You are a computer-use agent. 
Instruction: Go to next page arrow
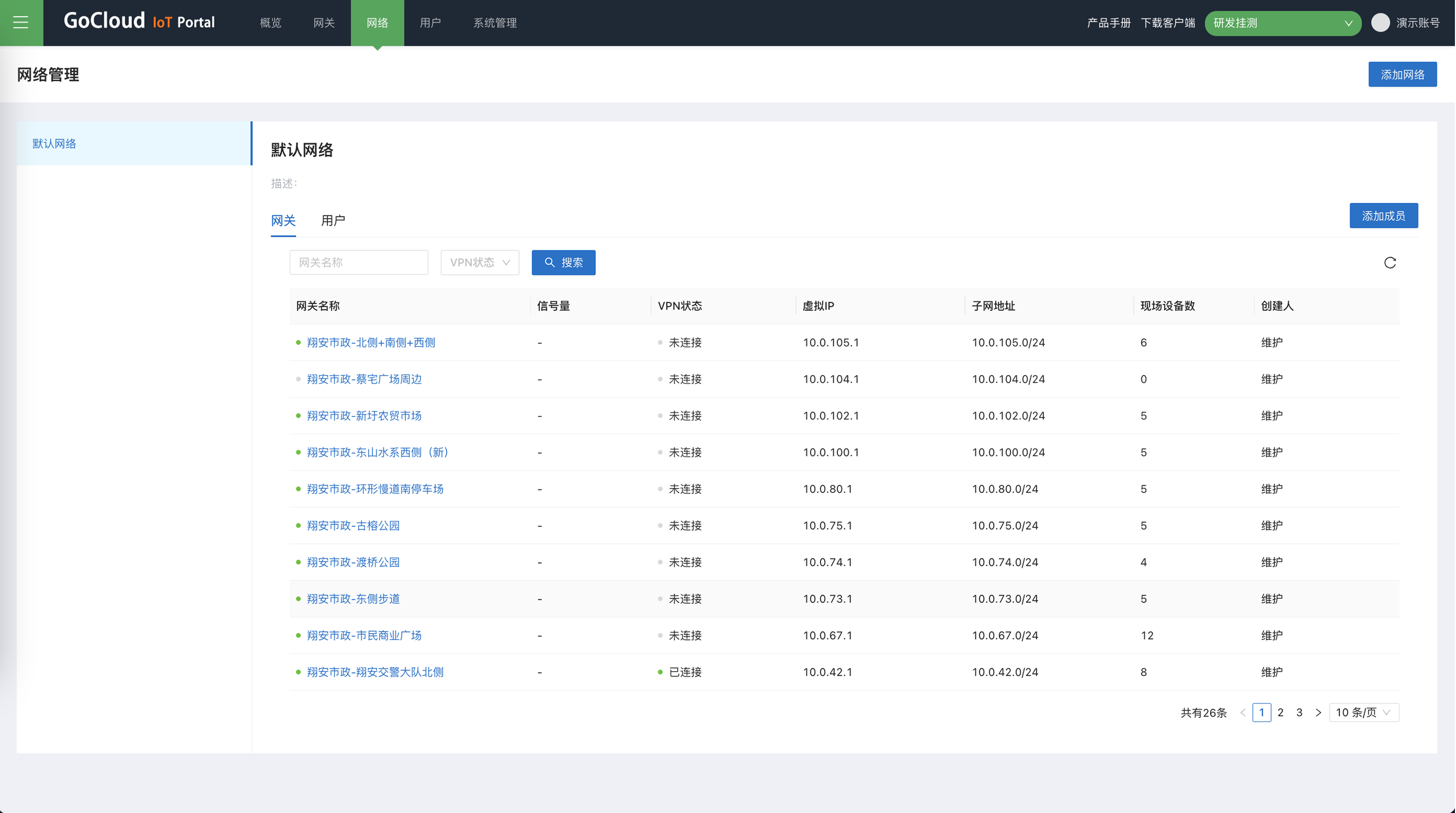click(x=1318, y=712)
